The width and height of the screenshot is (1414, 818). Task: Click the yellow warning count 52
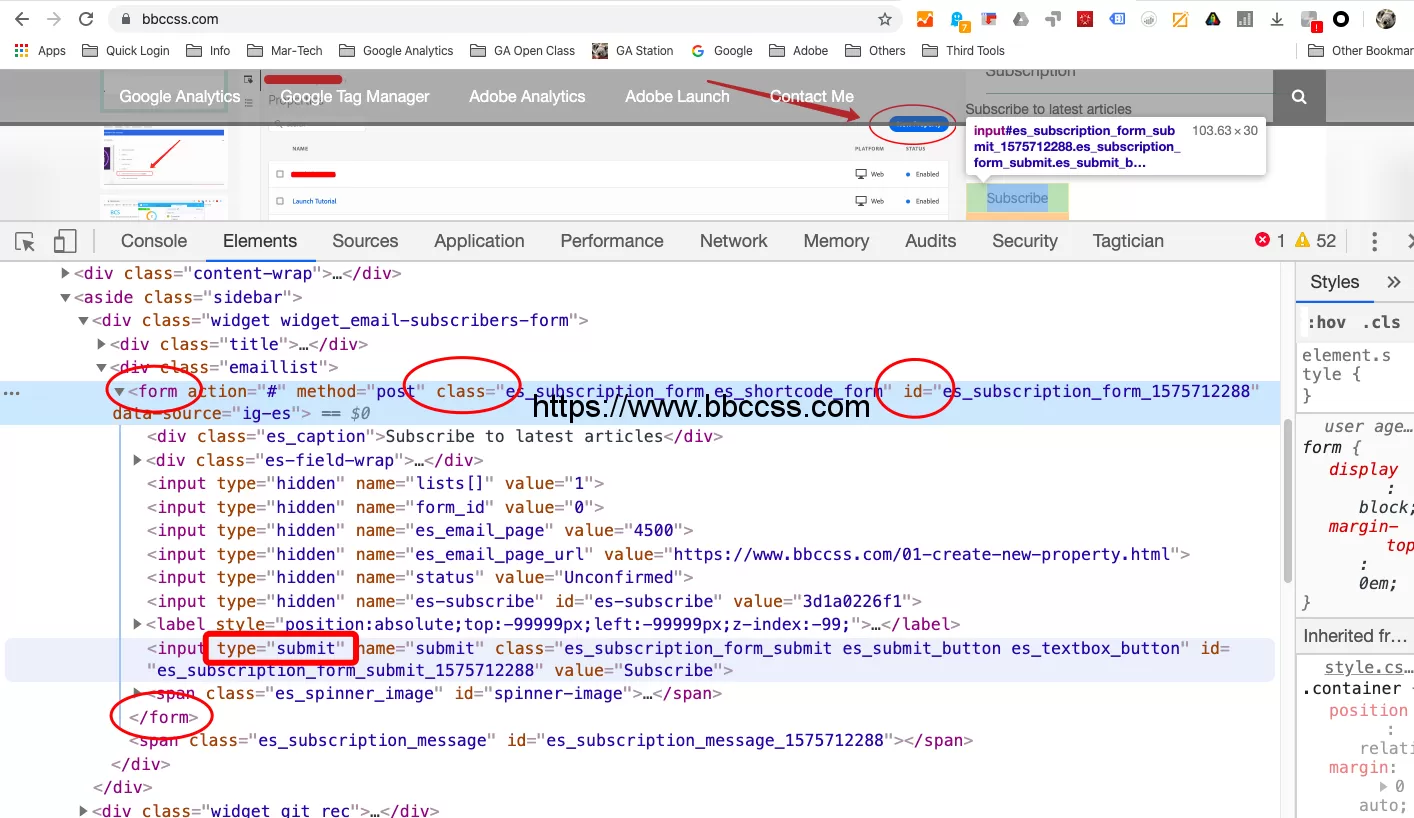(x=1316, y=241)
